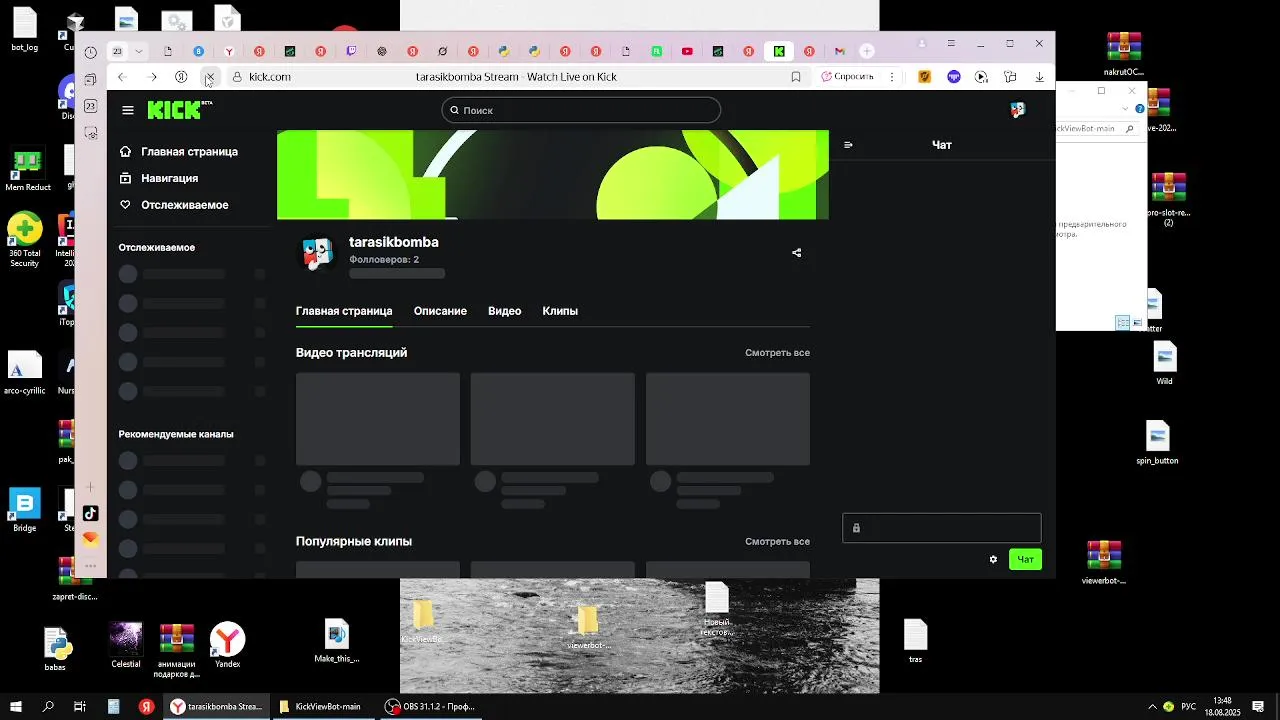Open the browser history clock icon
1280x720 pixels.
(x=90, y=52)
